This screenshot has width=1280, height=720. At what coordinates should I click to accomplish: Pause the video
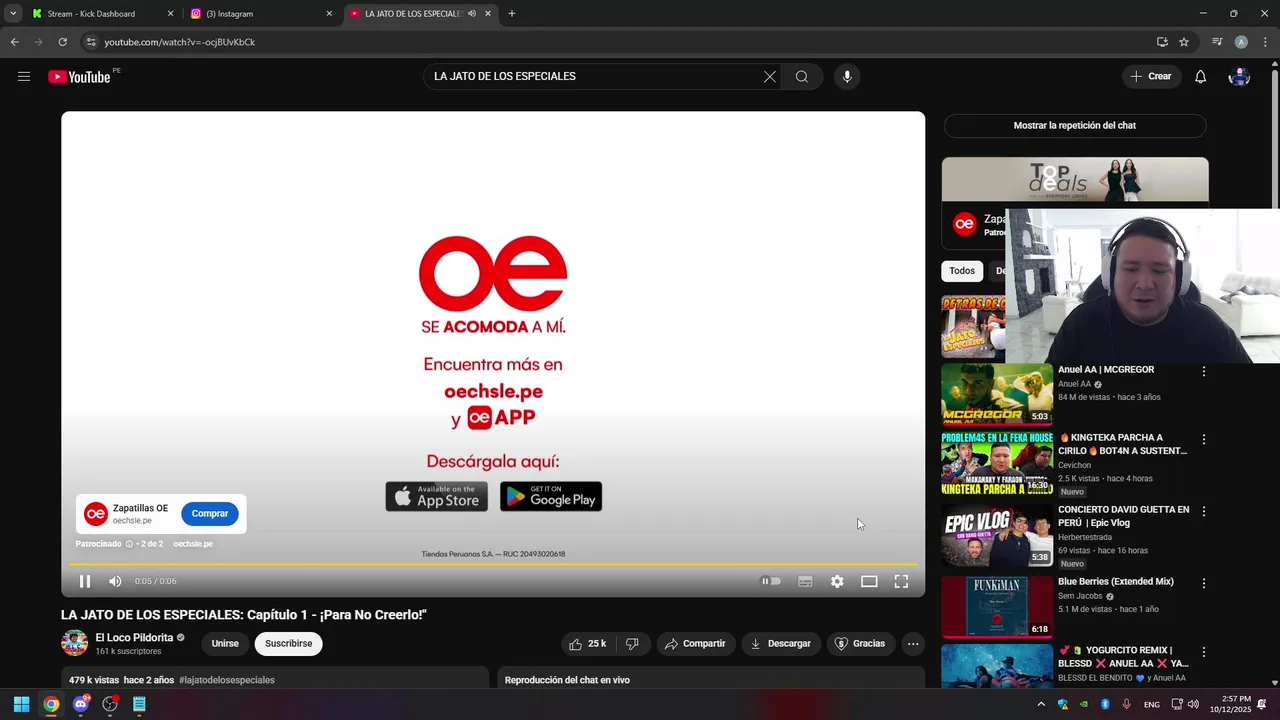pyautogui.click(x=85, y=581)
